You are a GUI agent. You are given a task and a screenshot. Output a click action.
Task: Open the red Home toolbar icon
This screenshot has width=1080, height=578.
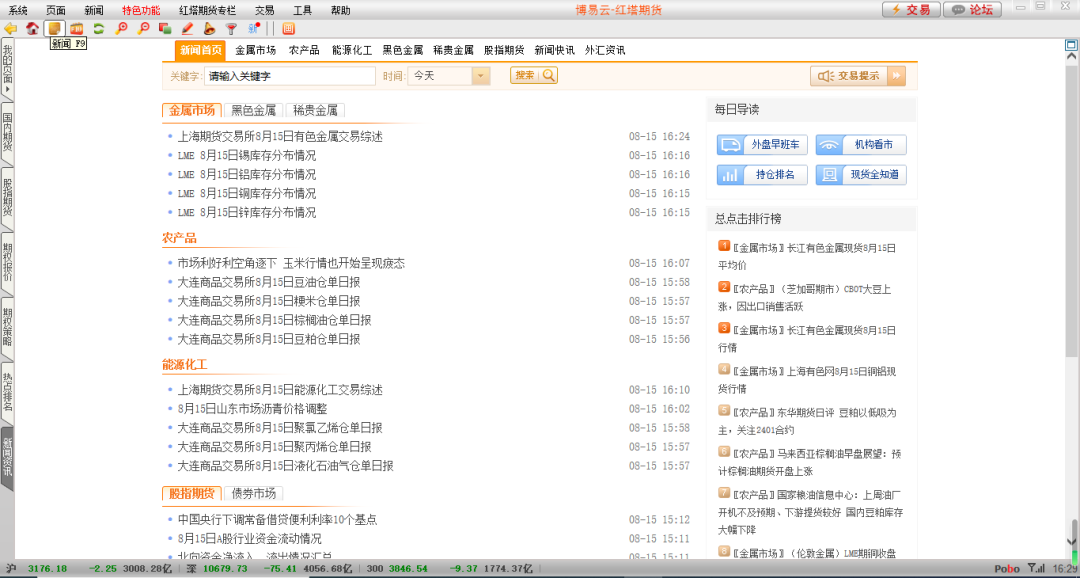[x=32, y=28]
